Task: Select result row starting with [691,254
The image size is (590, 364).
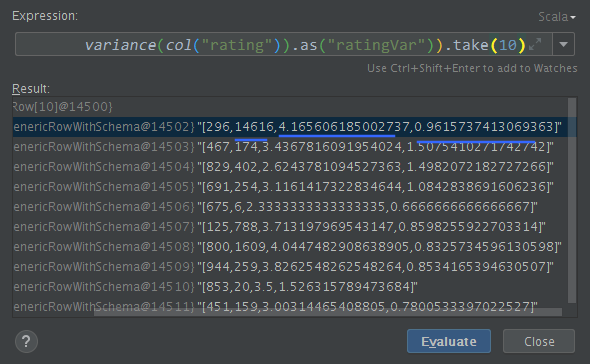Action: (290, 187)
